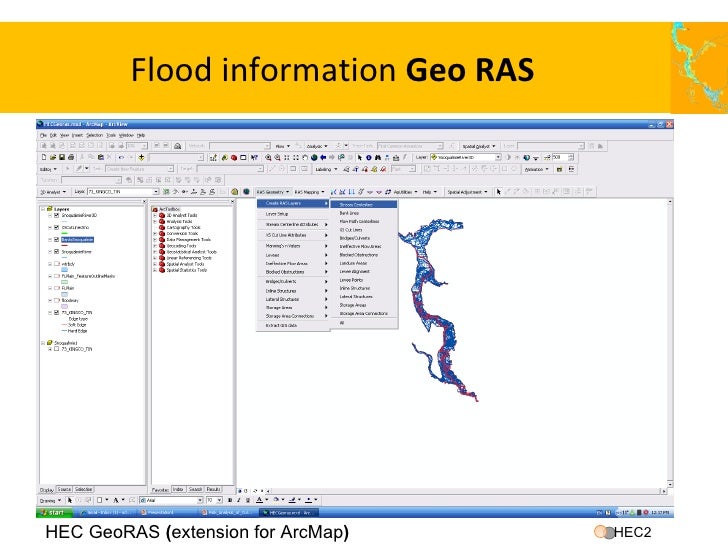Open the ArcToolbox red toolbox icon
This screenshot has width=728, height=546.
pos(234,157)
